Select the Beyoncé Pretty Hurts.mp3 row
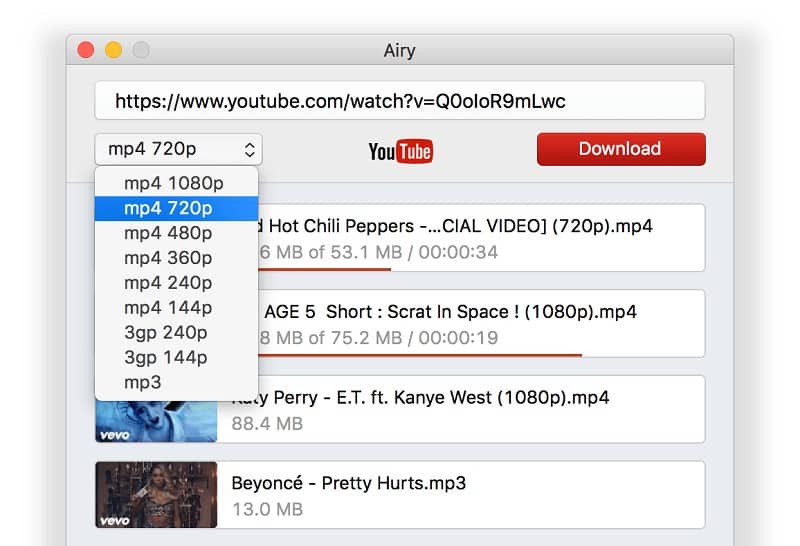Screen dimensions: 800x546 click(x=460, y=494)
